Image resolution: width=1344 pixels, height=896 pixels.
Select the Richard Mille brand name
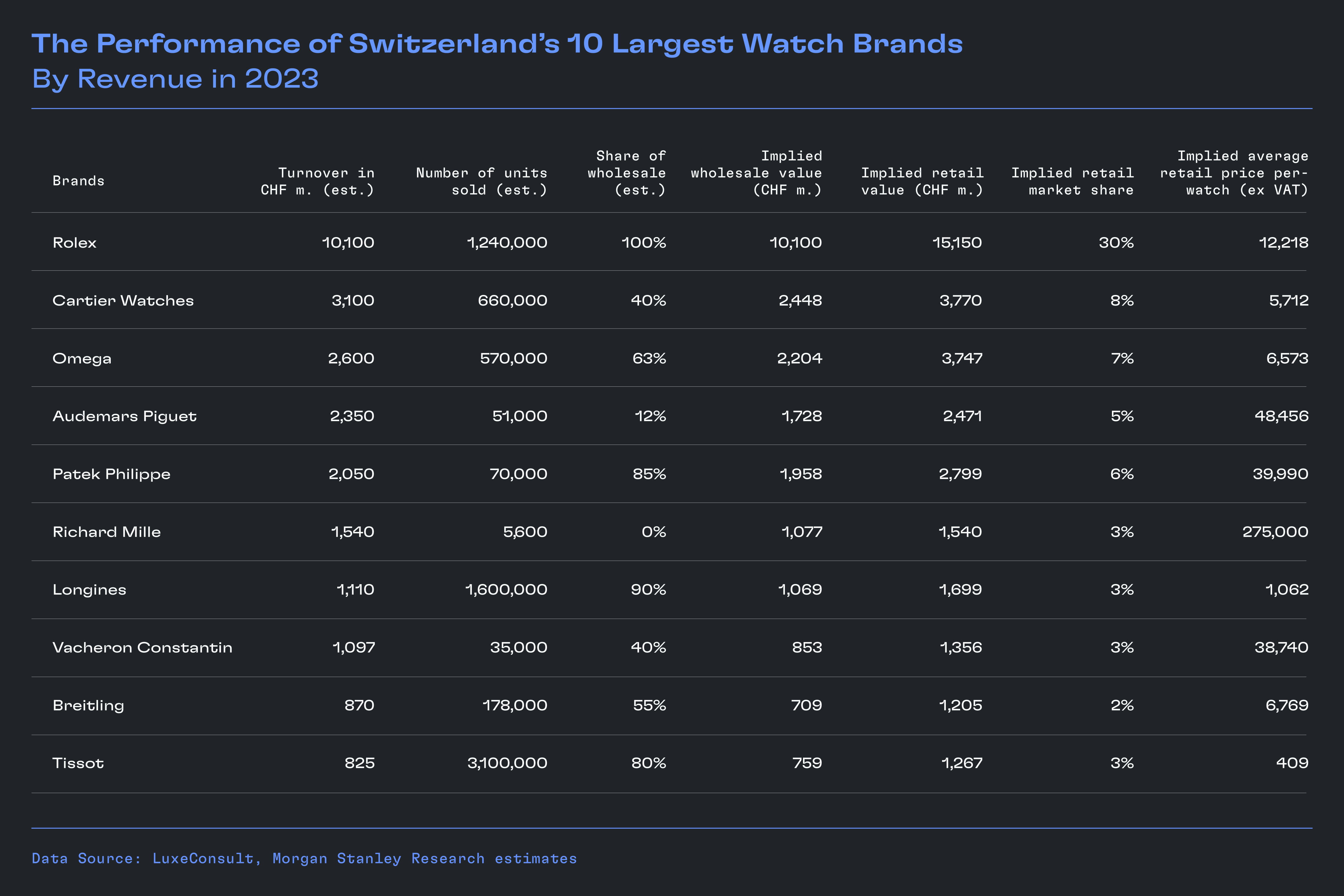pos(107,532)
